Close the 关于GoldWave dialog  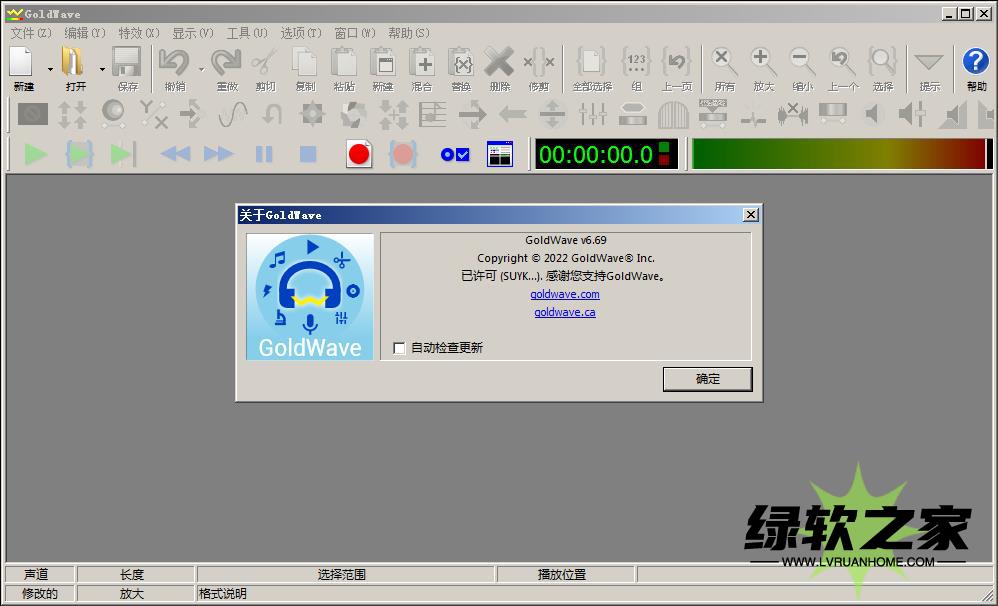[751, 215]
